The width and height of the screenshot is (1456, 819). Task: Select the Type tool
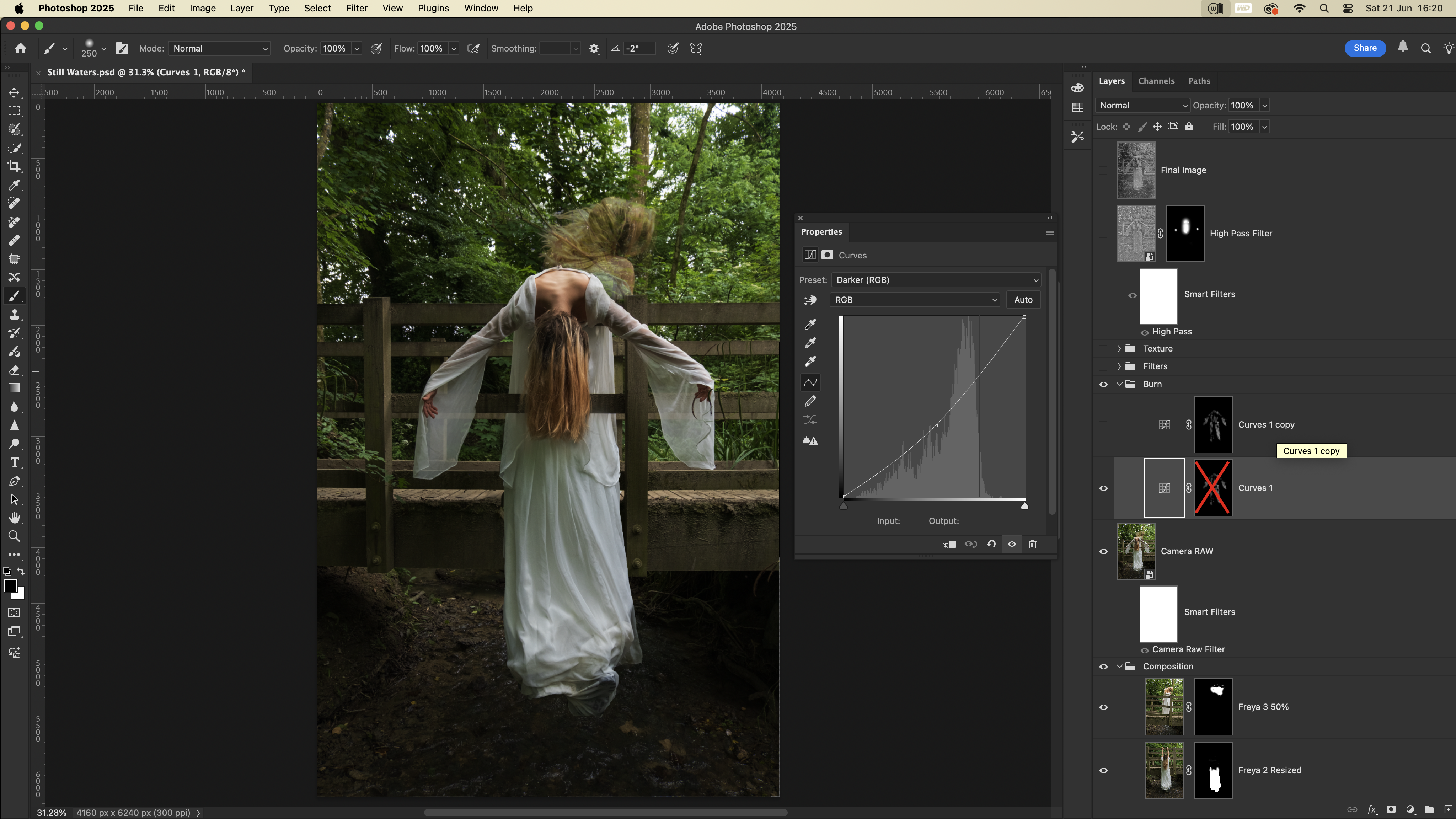click(x=14, y=462)
